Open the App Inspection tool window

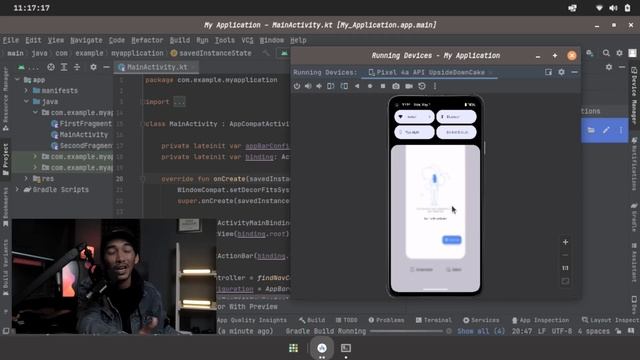tap(540, 320)
